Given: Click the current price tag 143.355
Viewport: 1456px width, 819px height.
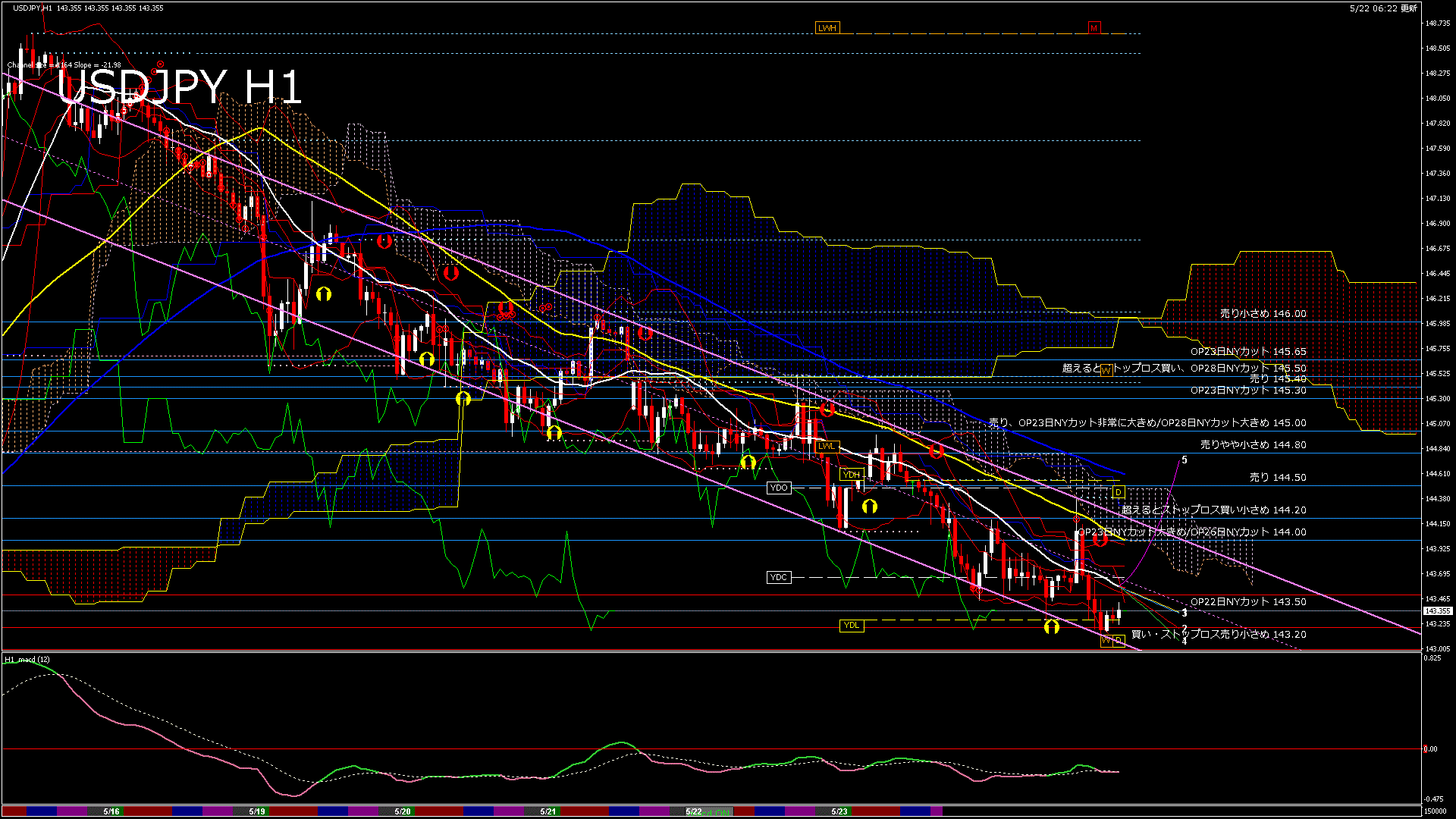Looking at the screenshot, I should tap(1438, 610).
